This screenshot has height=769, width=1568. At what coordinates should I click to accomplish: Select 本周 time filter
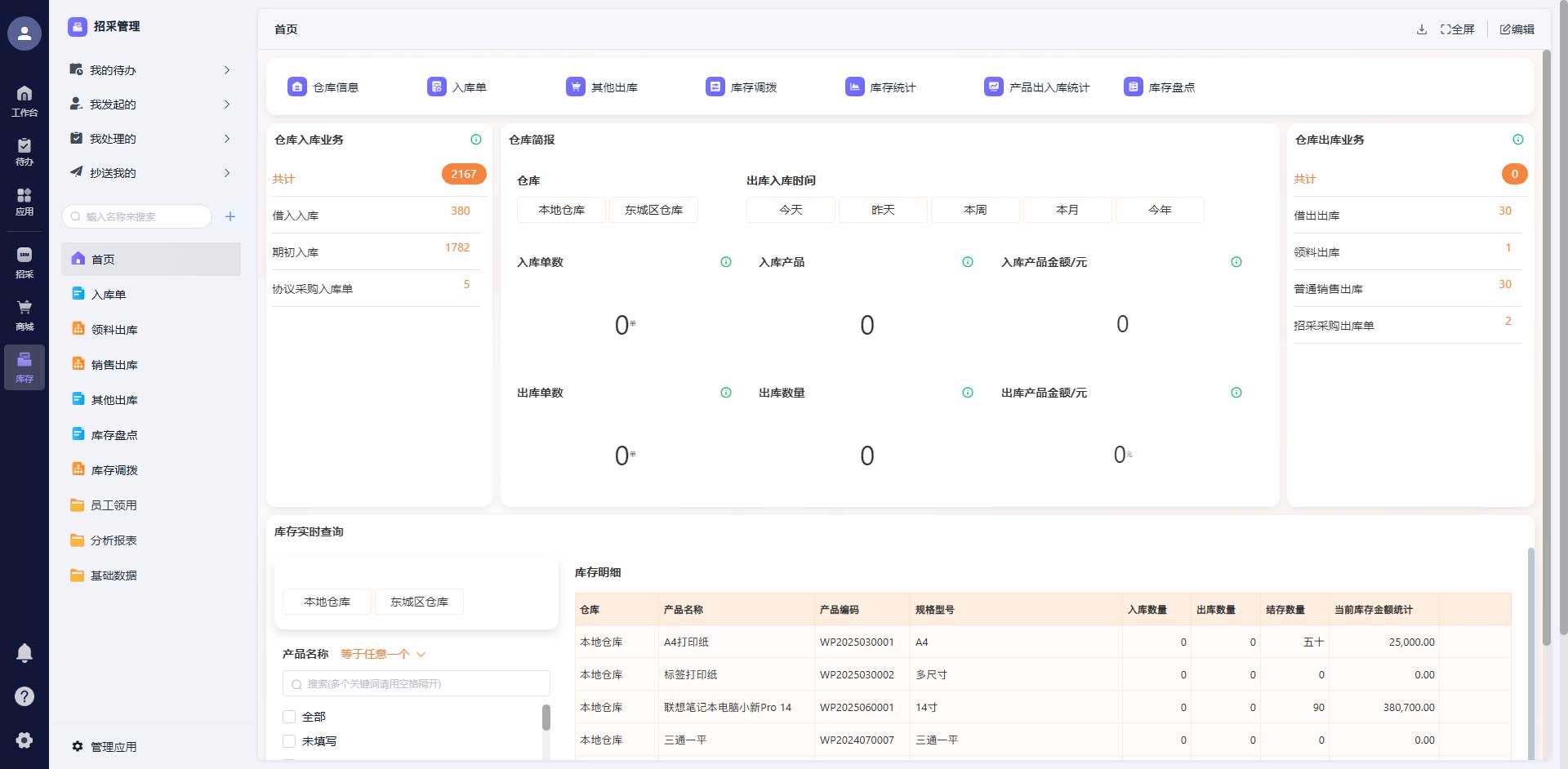click(x=975, y=210)
